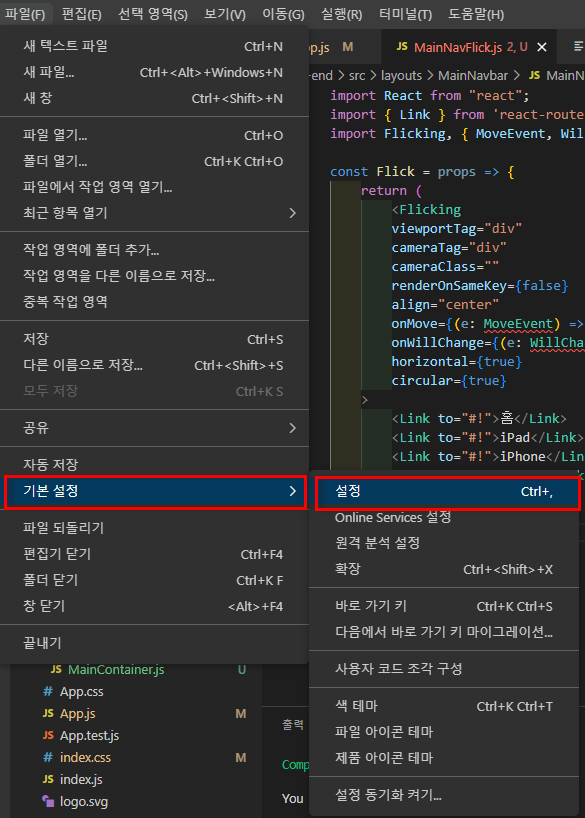
Task: Click the App.js JS file icon
Action: (48, 713)
